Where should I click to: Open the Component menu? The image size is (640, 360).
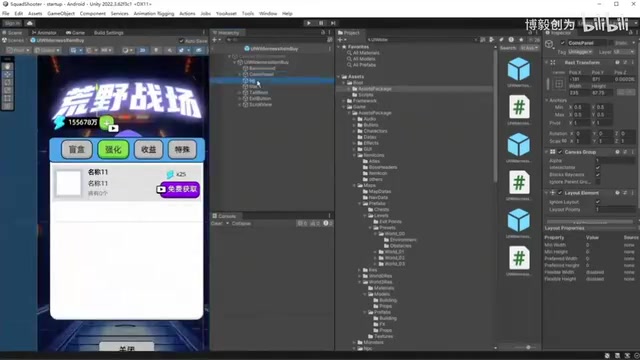coord(93,13)
